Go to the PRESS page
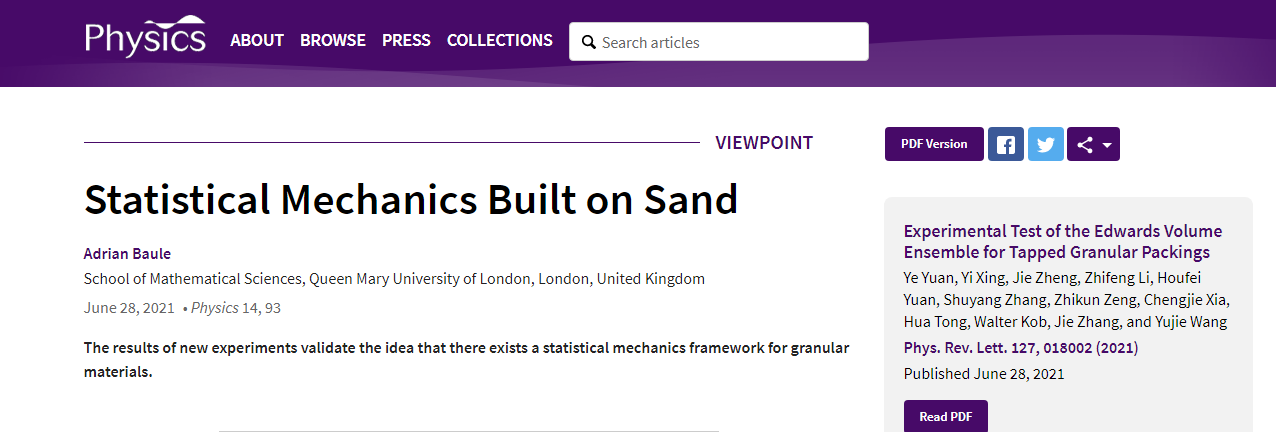The width and height of the screenshot is (1276, 432). [x=406, y=40]
